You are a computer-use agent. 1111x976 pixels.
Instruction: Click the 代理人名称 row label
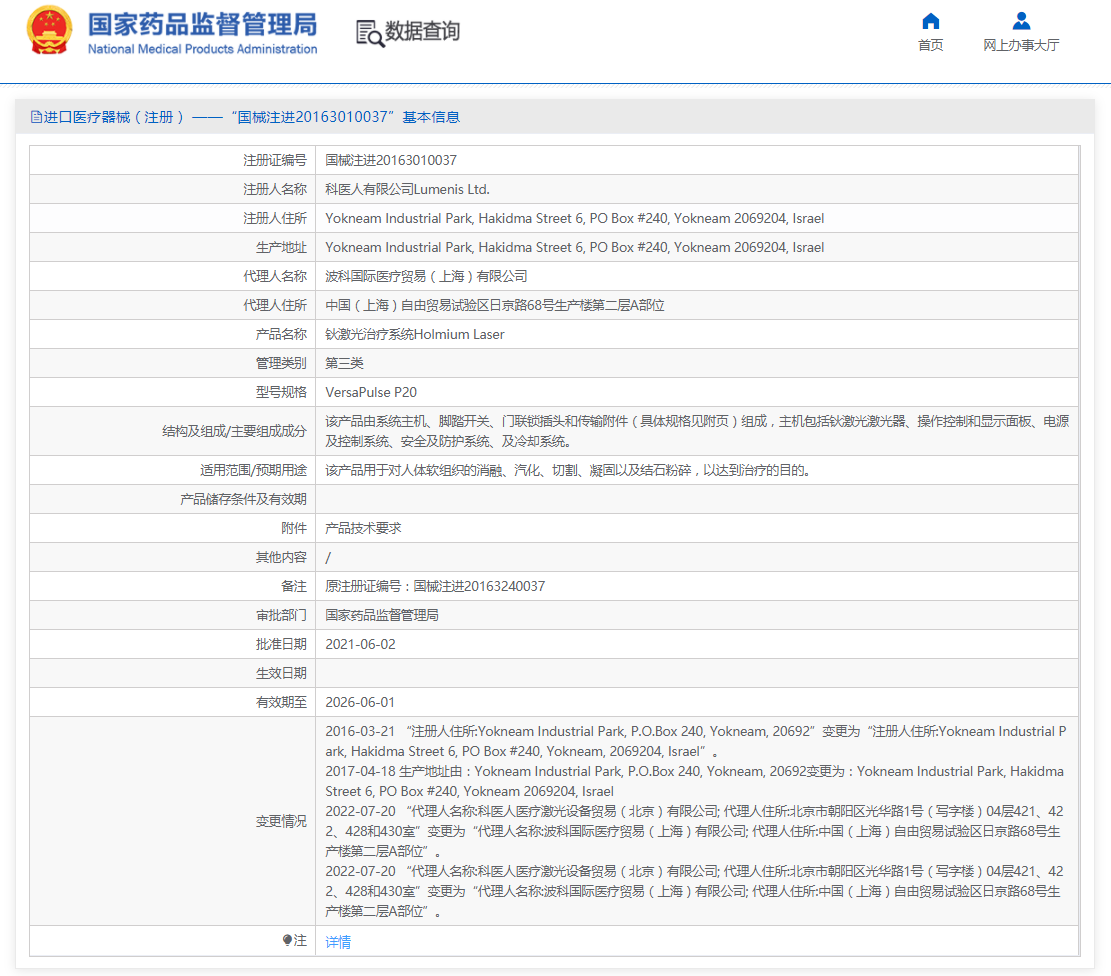pyautogui.click(x=275, y=276)
